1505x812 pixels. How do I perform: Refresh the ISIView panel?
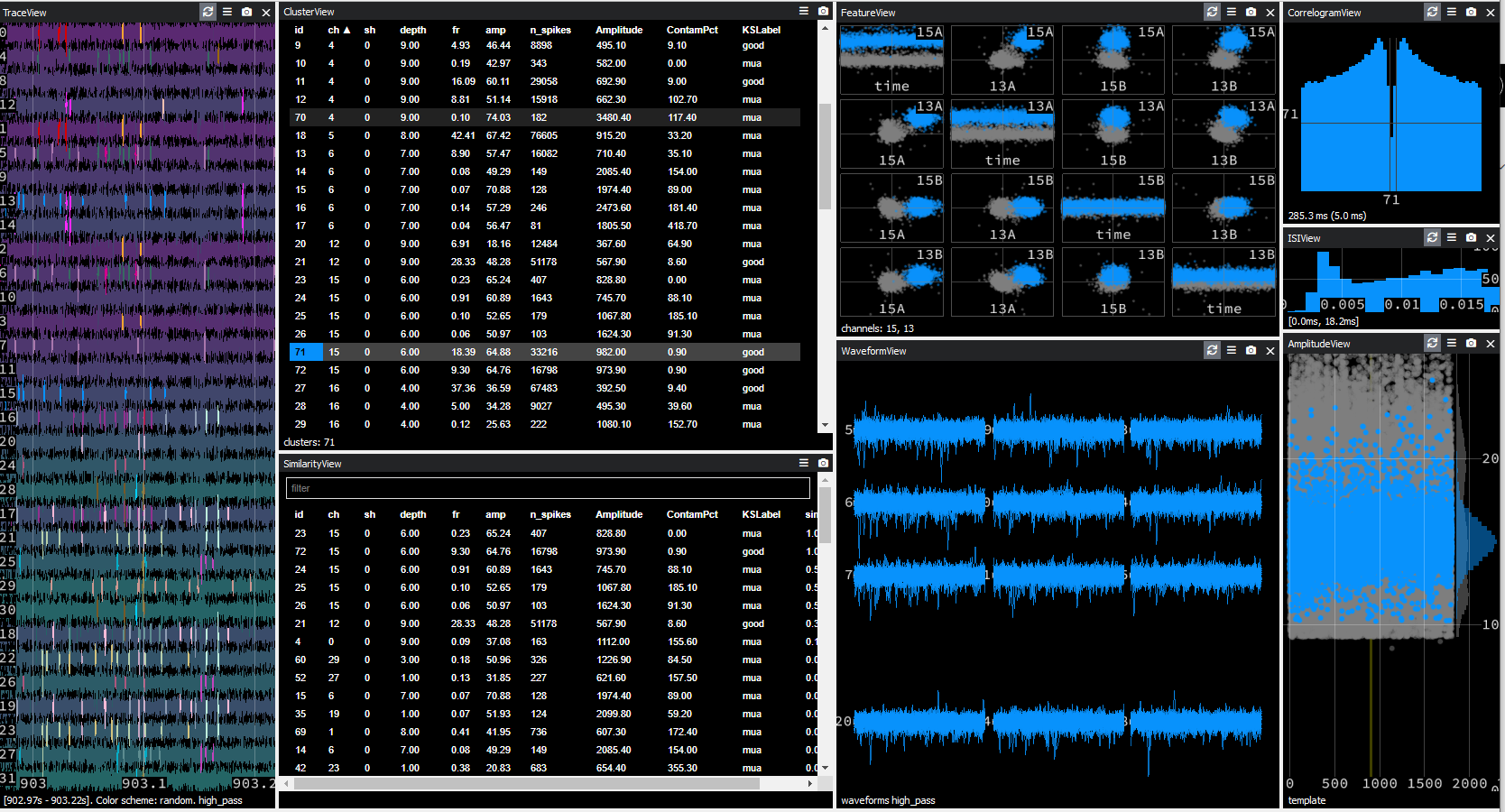tap(1432, 237)
